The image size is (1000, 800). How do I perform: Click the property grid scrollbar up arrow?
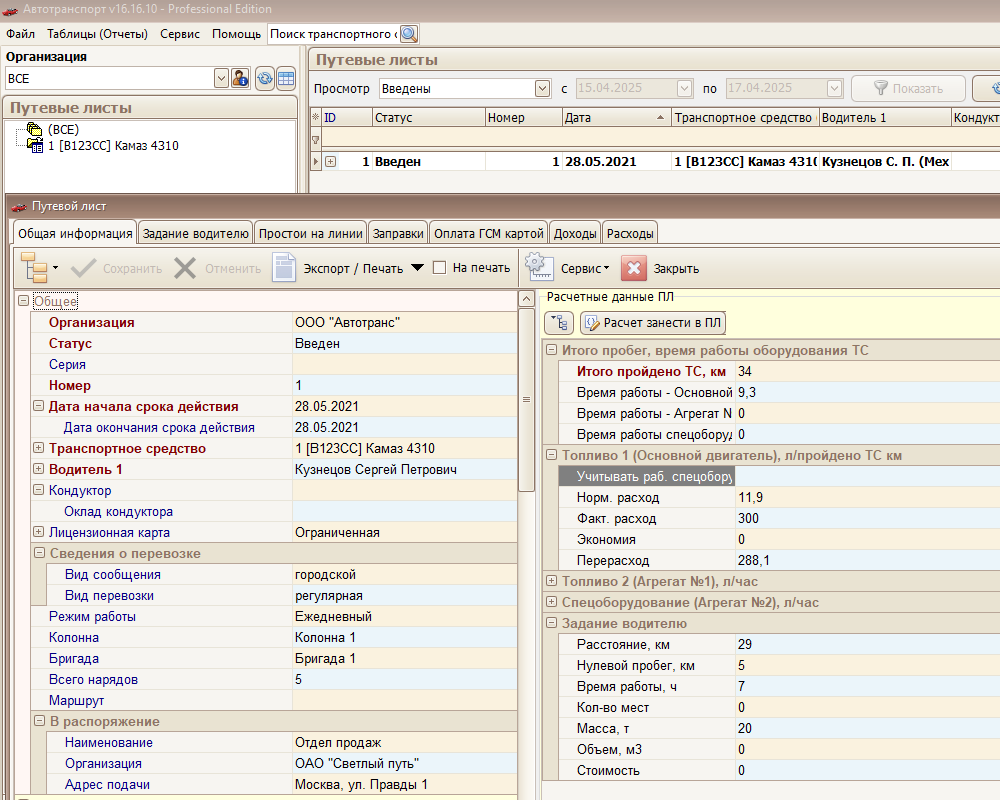(526, 299)
